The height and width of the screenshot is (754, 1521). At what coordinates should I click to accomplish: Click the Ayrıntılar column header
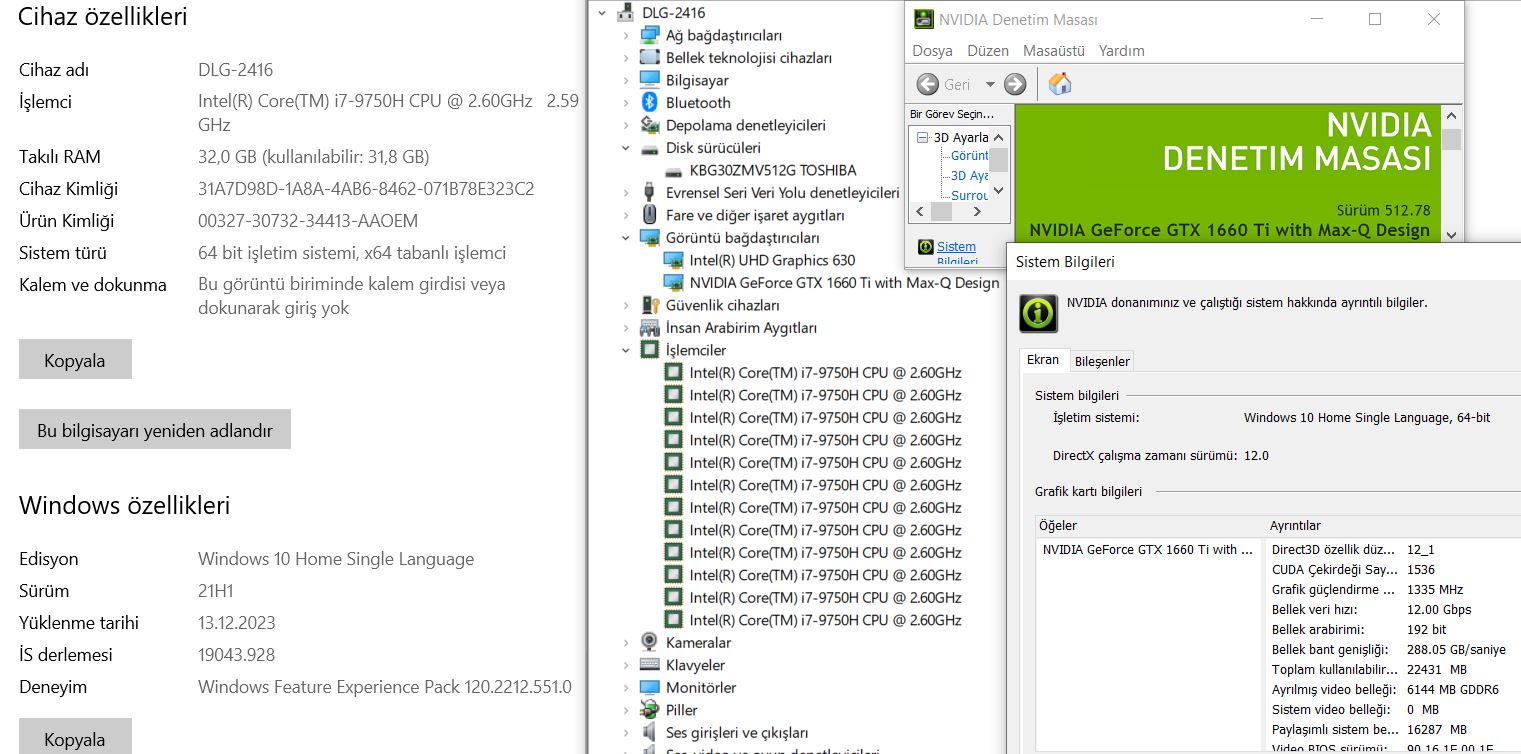tap(1393, 525)
